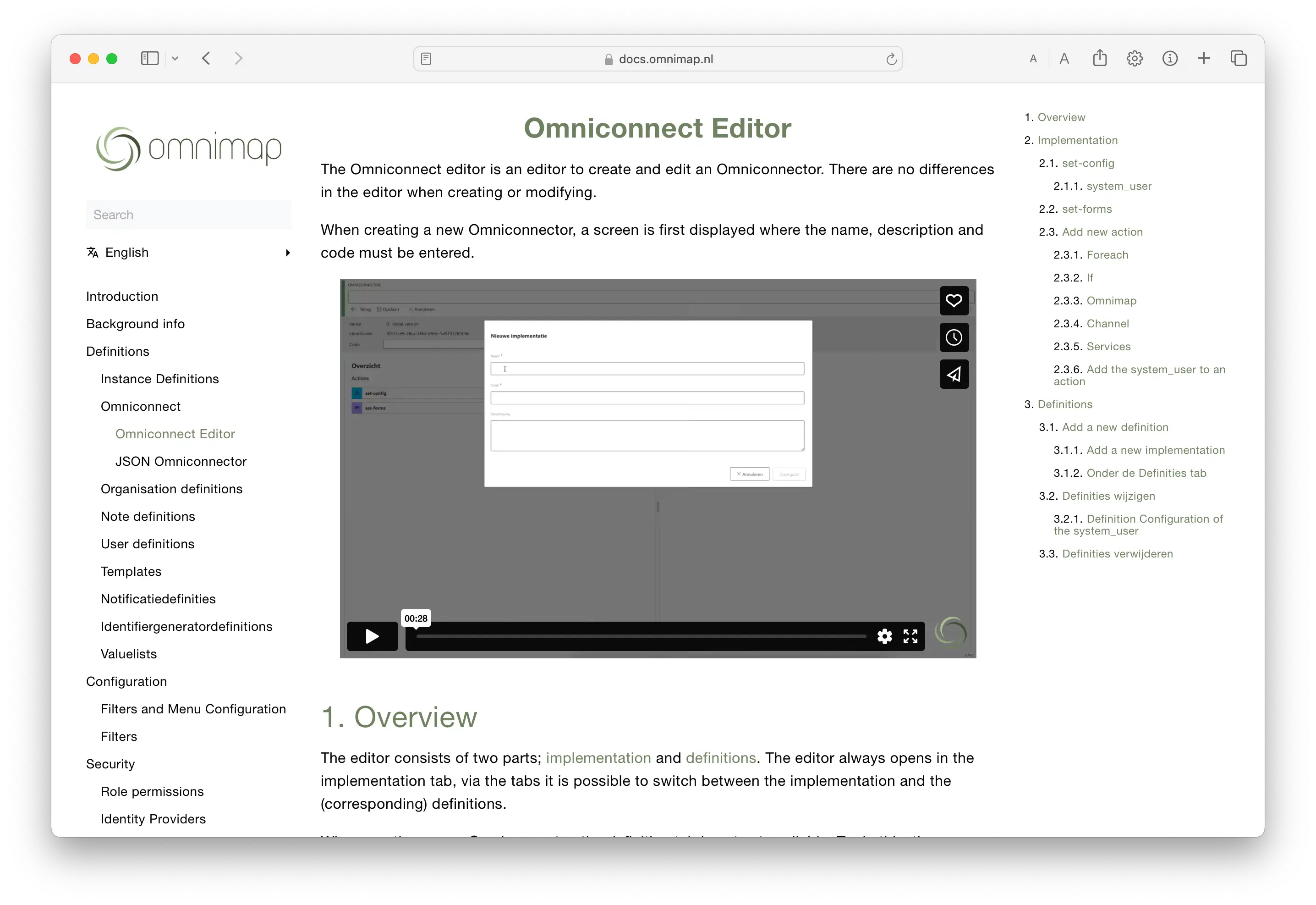Decrease text size with small A
The width and height of the screenshot is (1316, 905).
pyautogui.click(x=1033, y=59)
